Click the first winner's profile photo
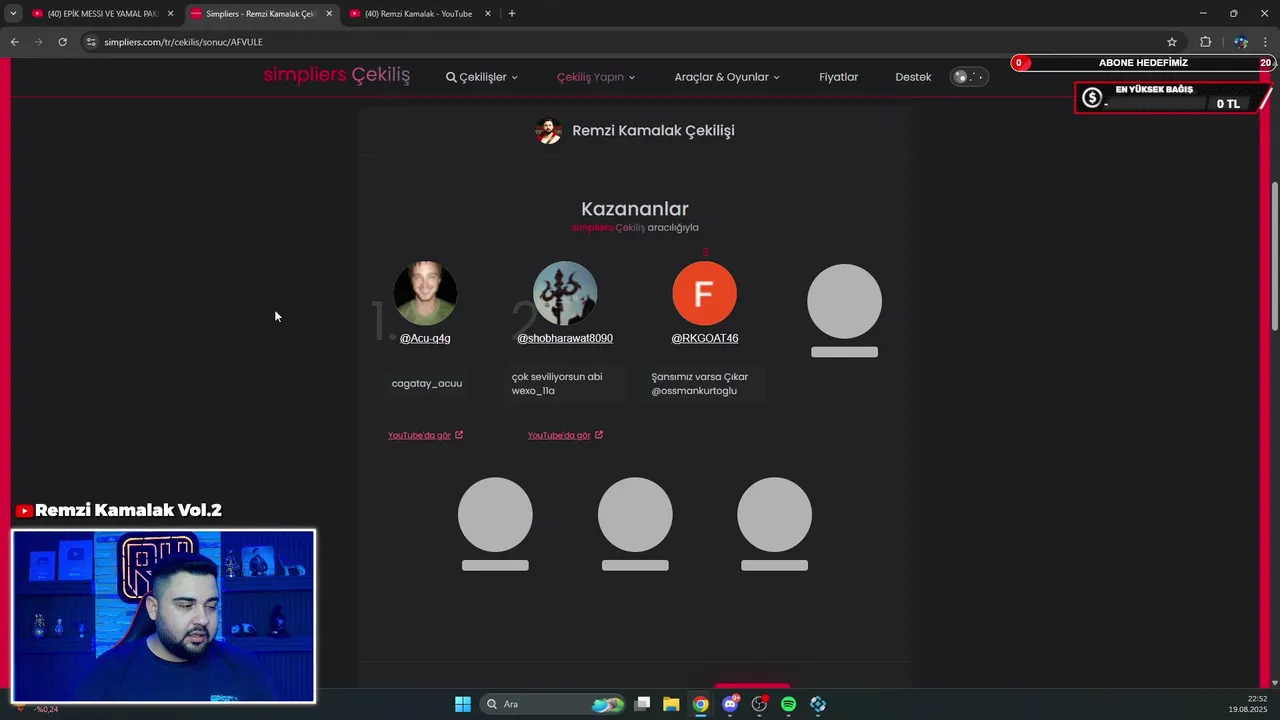 425,293
